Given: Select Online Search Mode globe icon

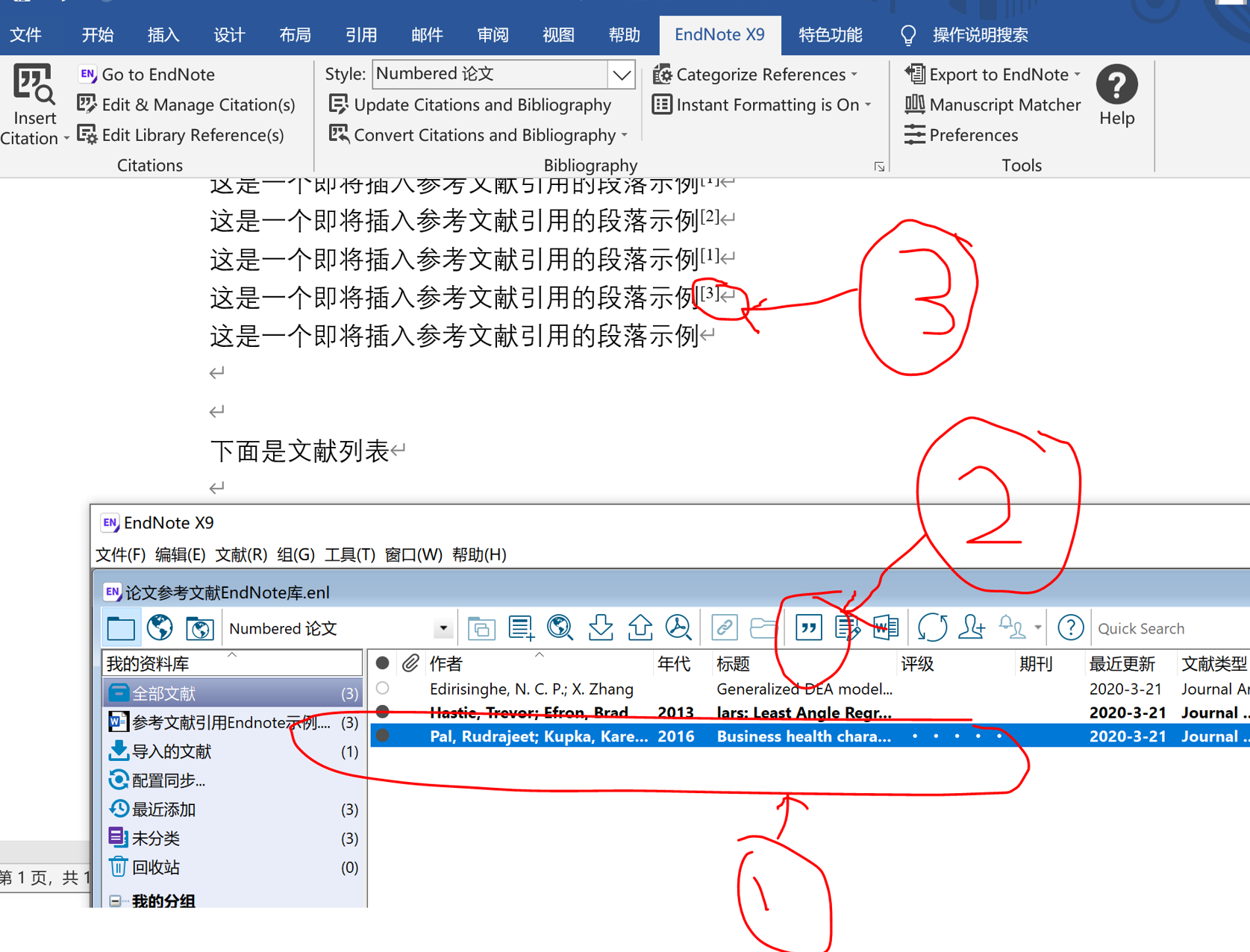Looking at the screenshot, I should click(160, 628).
